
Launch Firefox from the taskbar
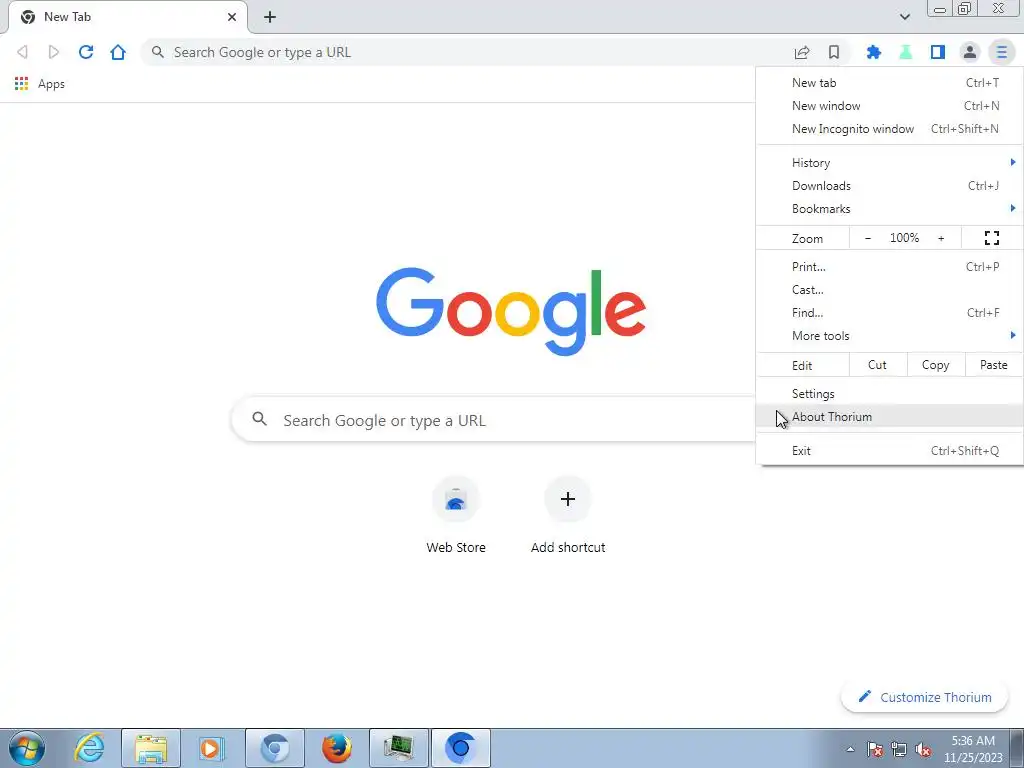pos(337,748)
